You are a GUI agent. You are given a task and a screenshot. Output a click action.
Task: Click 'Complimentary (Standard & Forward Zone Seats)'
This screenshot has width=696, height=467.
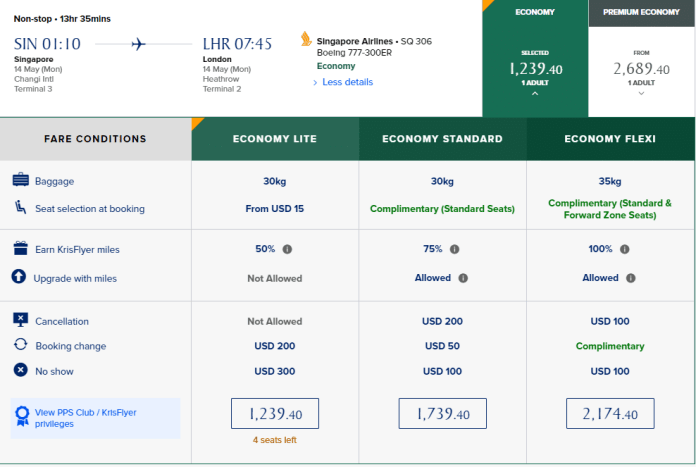click(610, 209)
